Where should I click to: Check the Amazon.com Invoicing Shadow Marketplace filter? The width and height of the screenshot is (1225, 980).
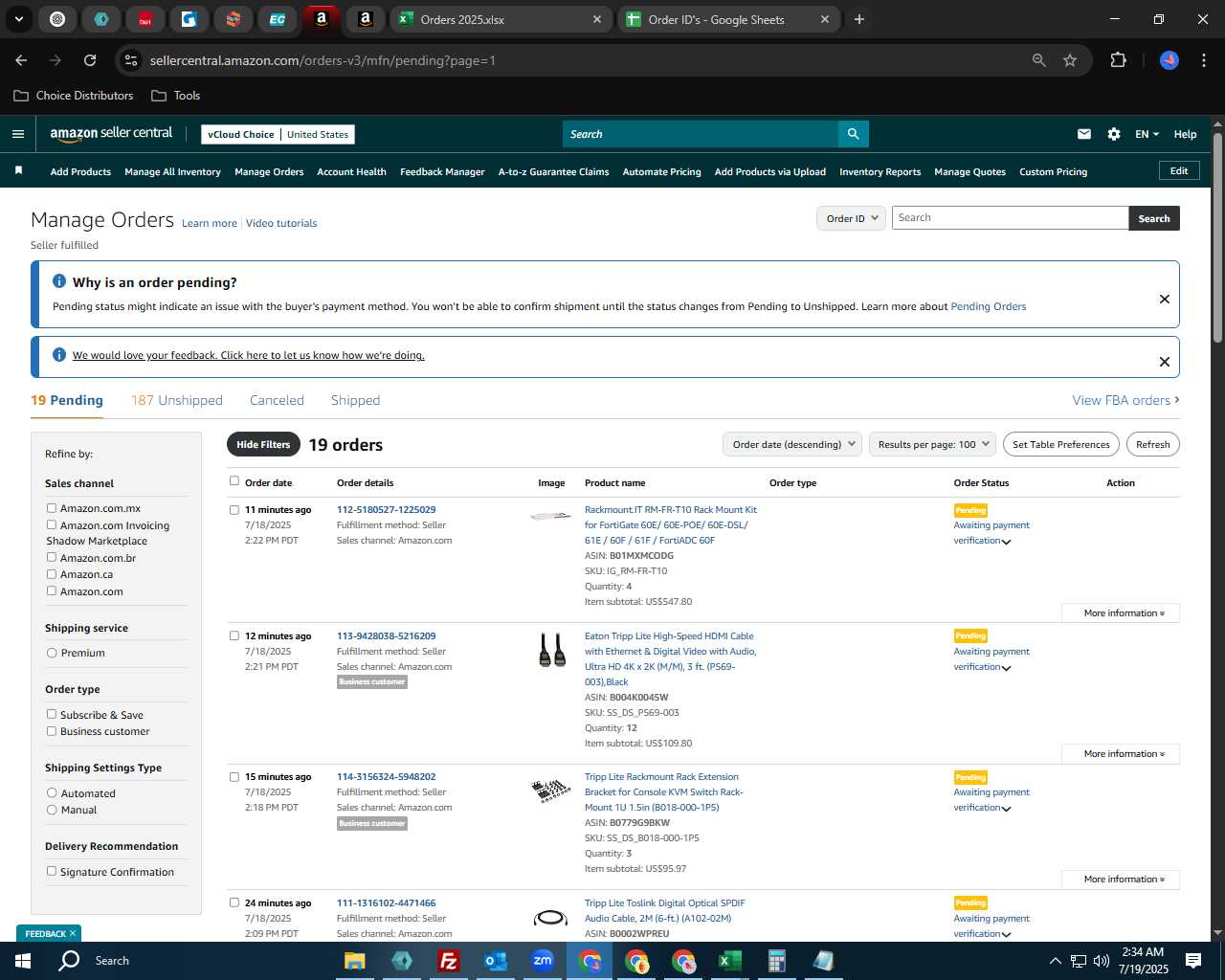pyautogui.click(x=52, y=524)
